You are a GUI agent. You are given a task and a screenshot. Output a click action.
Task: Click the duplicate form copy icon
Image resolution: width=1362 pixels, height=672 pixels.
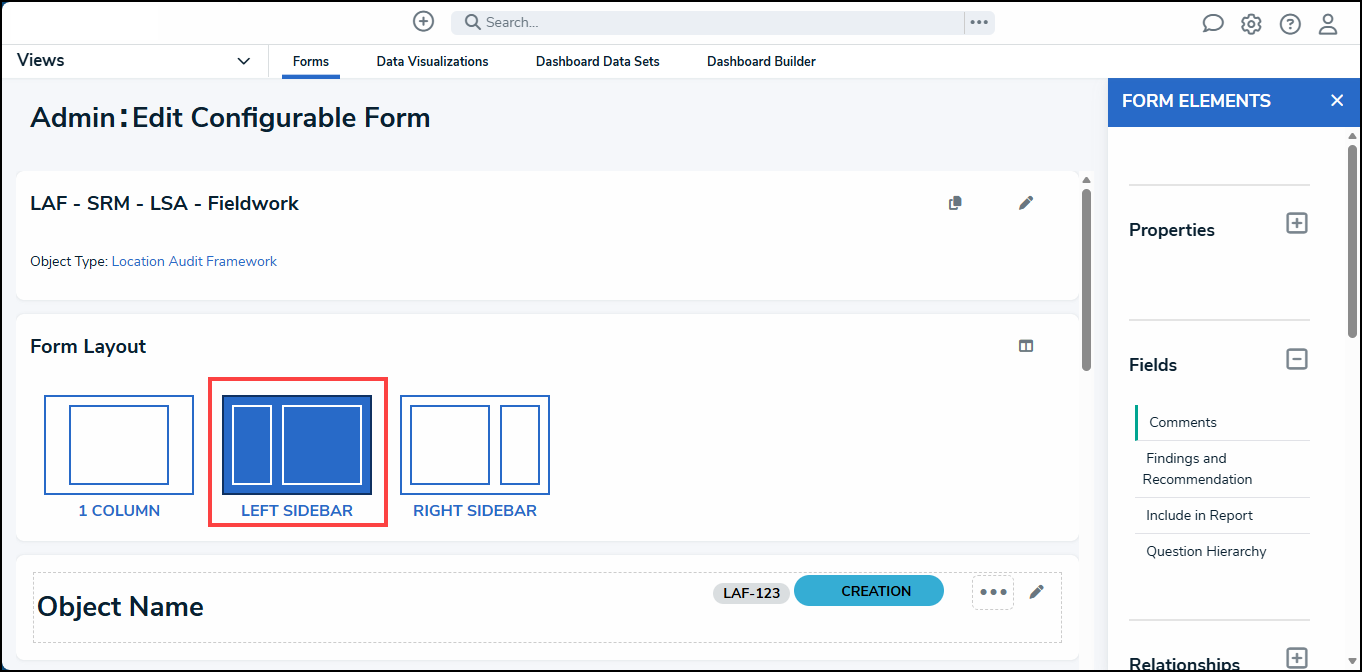tap(955, 203)
